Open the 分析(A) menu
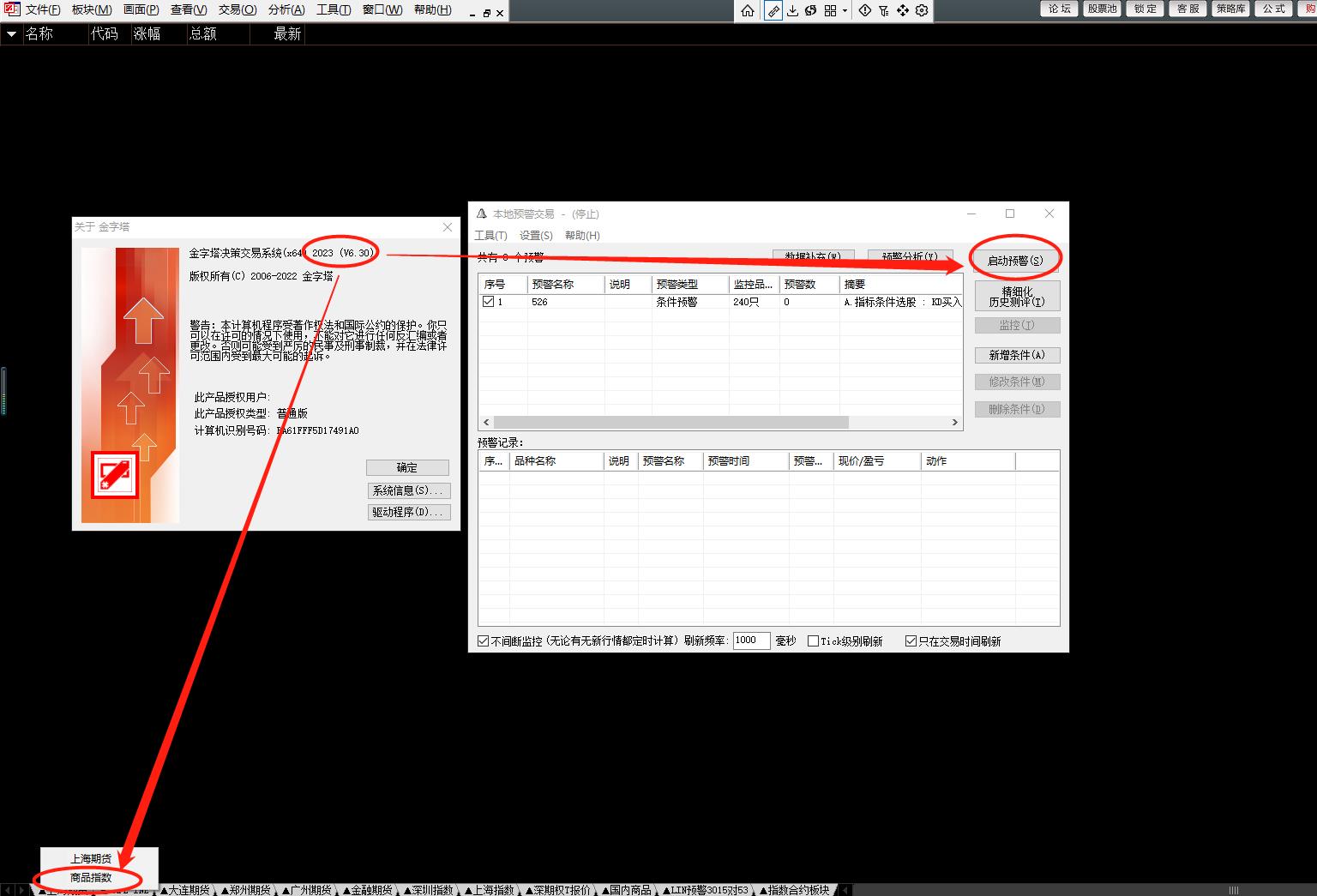The image size is (1317, 896). pyautogui.click(x=286, y=9)
